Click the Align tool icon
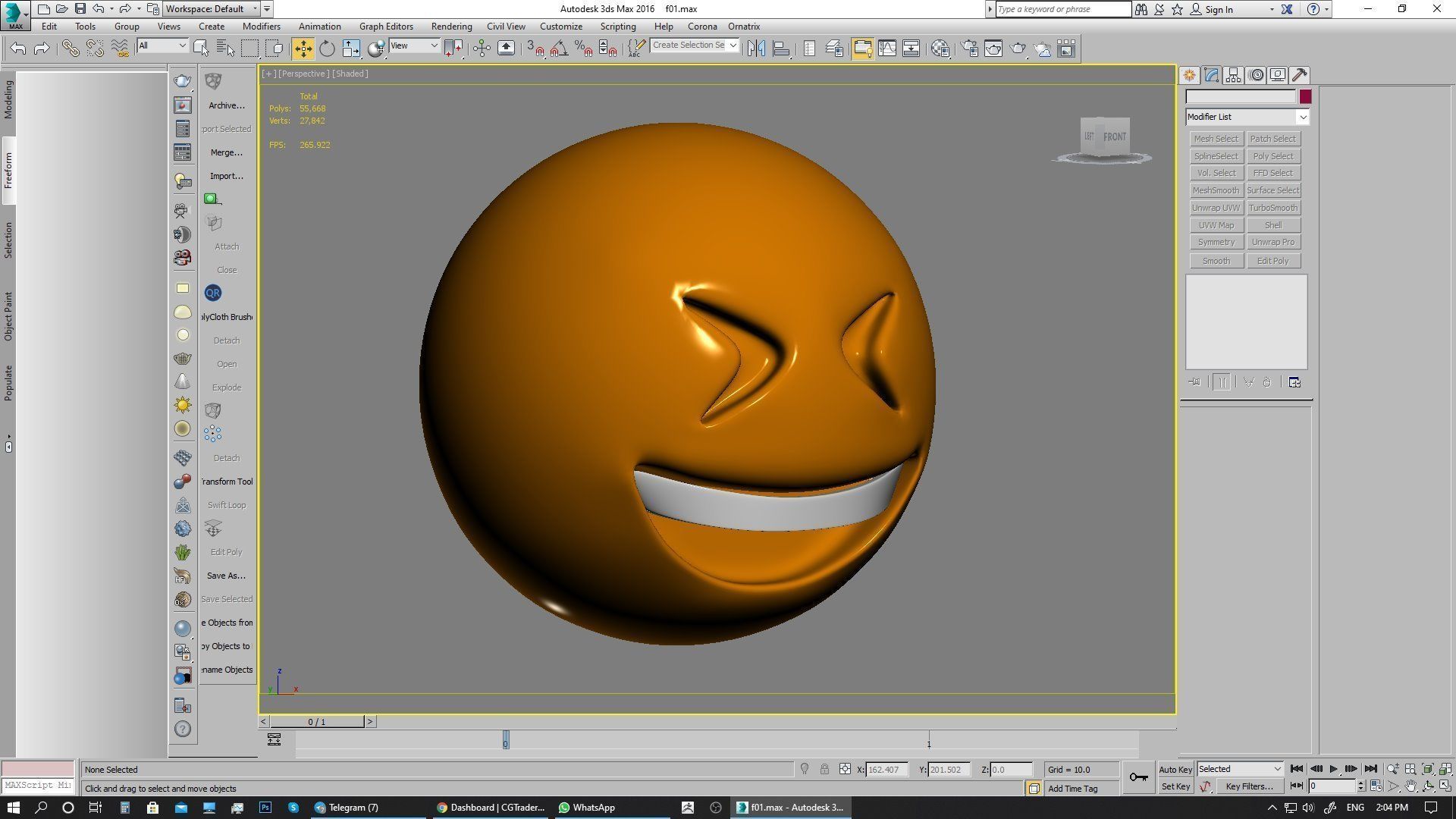 [x=781, y=49]
